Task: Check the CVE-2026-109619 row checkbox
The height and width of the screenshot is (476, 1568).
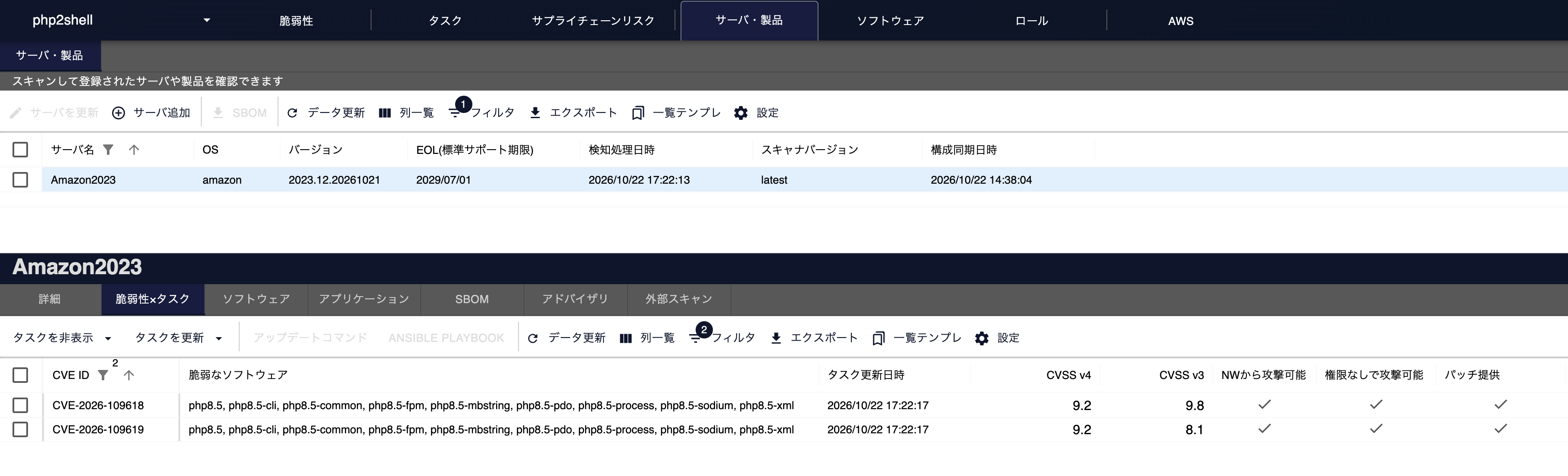Action: click(20, 429)
